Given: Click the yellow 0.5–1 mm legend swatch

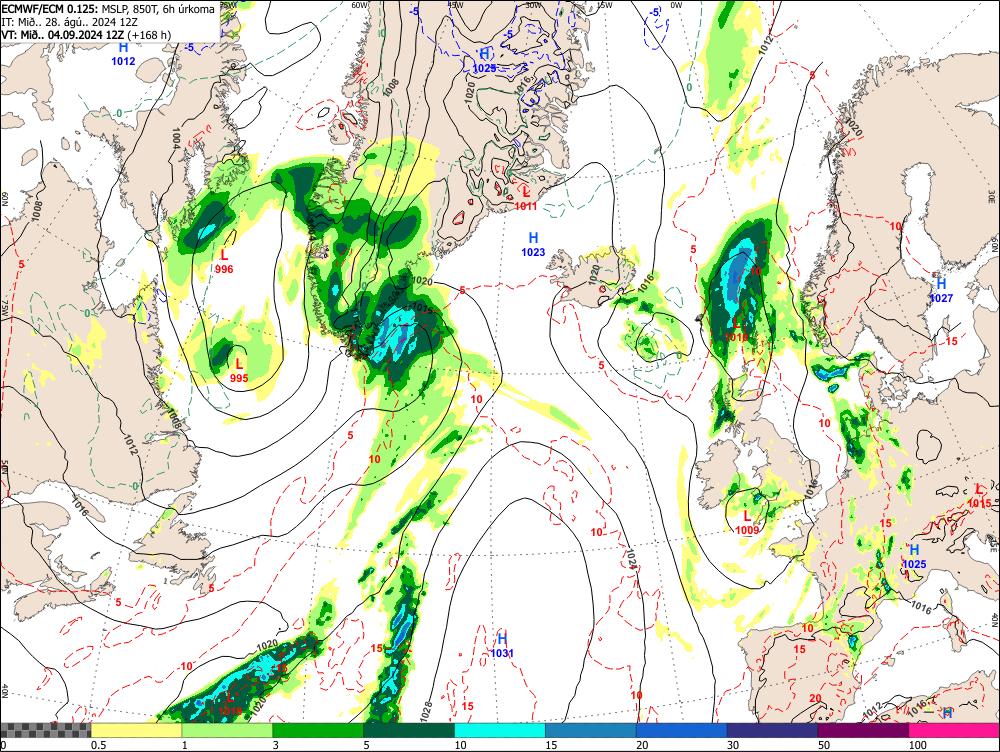Looking at the screenshot, I should click(136, 730).
